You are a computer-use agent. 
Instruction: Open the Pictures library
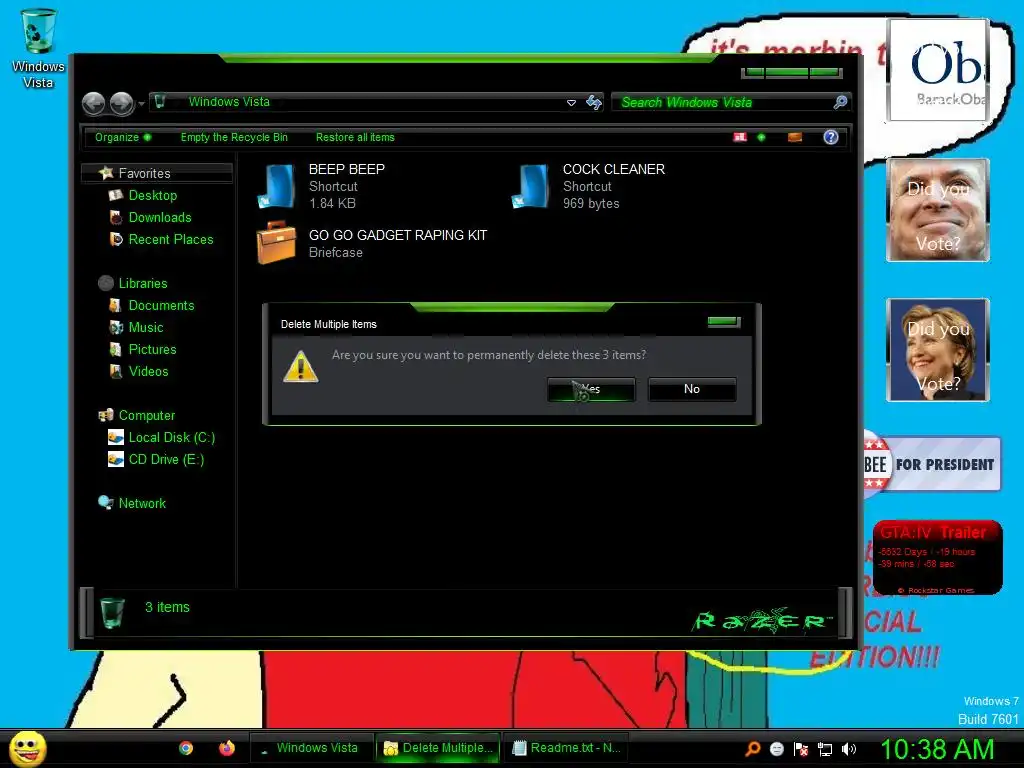coord(152,349)
